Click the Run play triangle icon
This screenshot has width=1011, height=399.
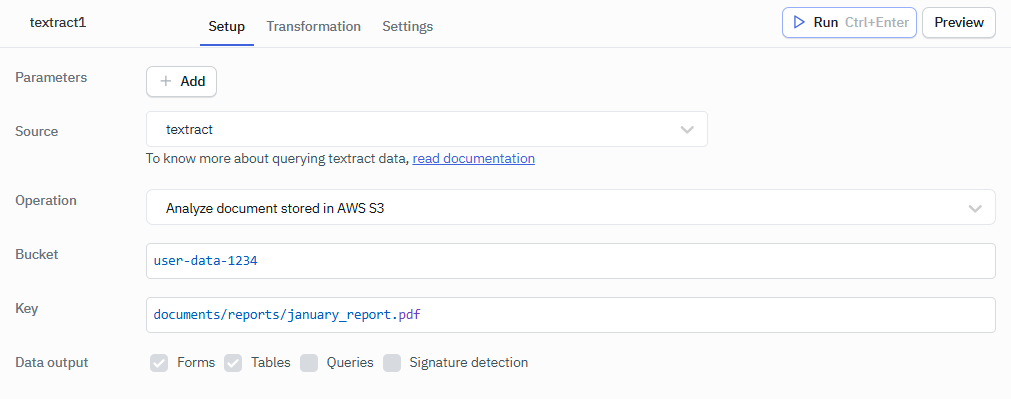pos(800,23)
